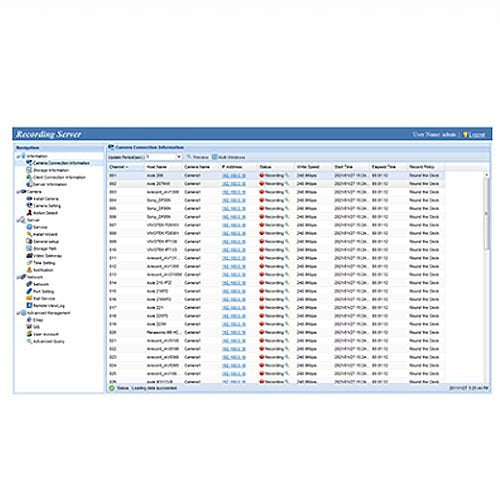Click the Logout link in header
Screen dimensions: 500x500
click(477, 135)
